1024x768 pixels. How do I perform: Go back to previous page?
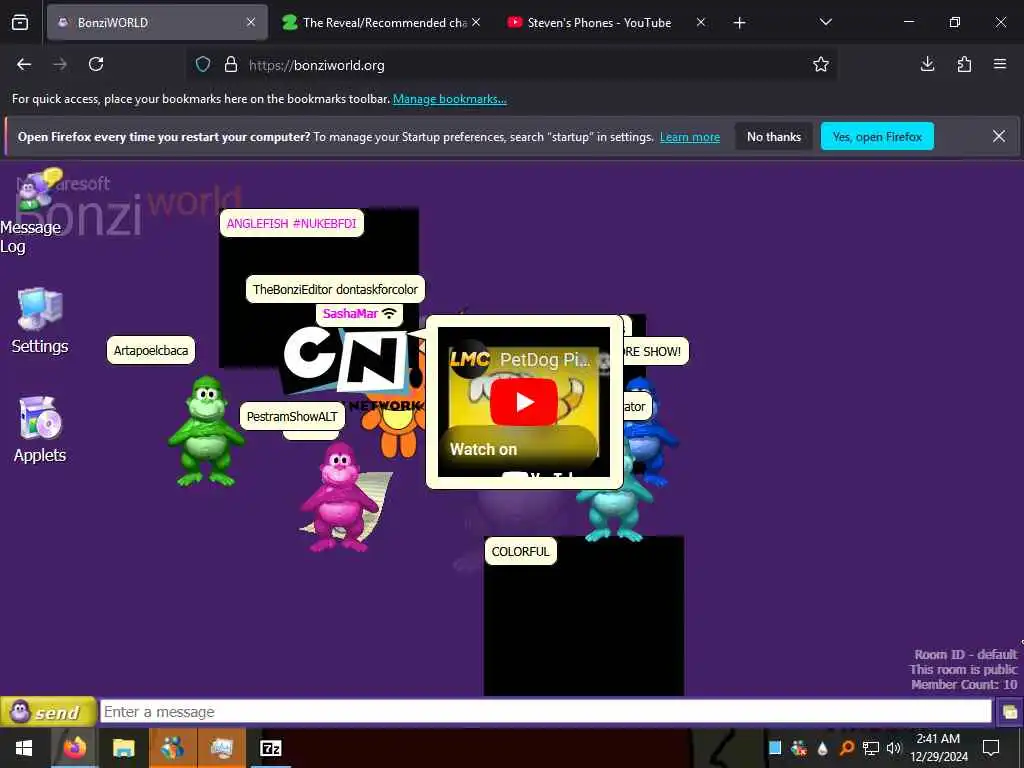click(24, 64)
